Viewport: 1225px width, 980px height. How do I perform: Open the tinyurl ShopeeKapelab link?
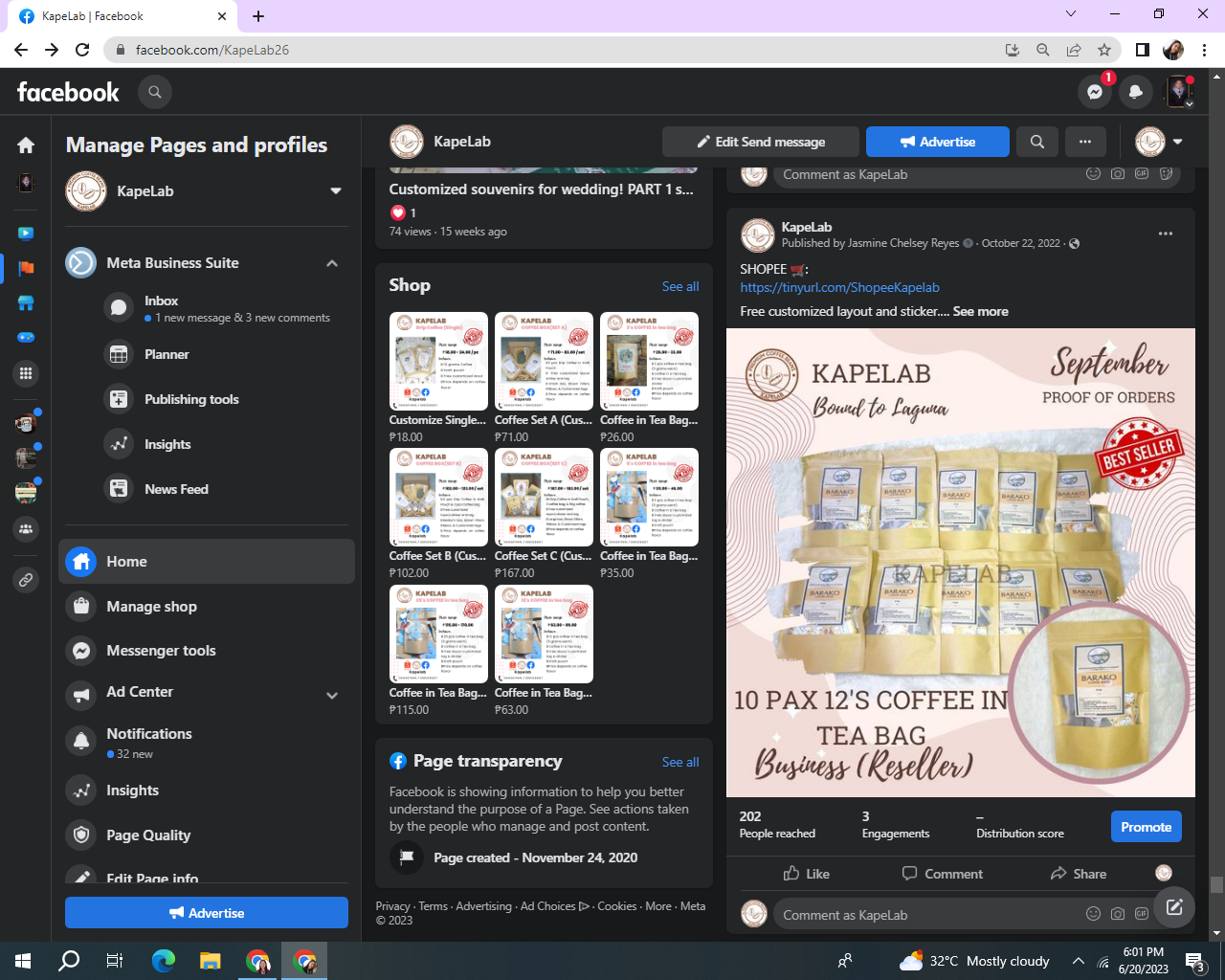839,287
